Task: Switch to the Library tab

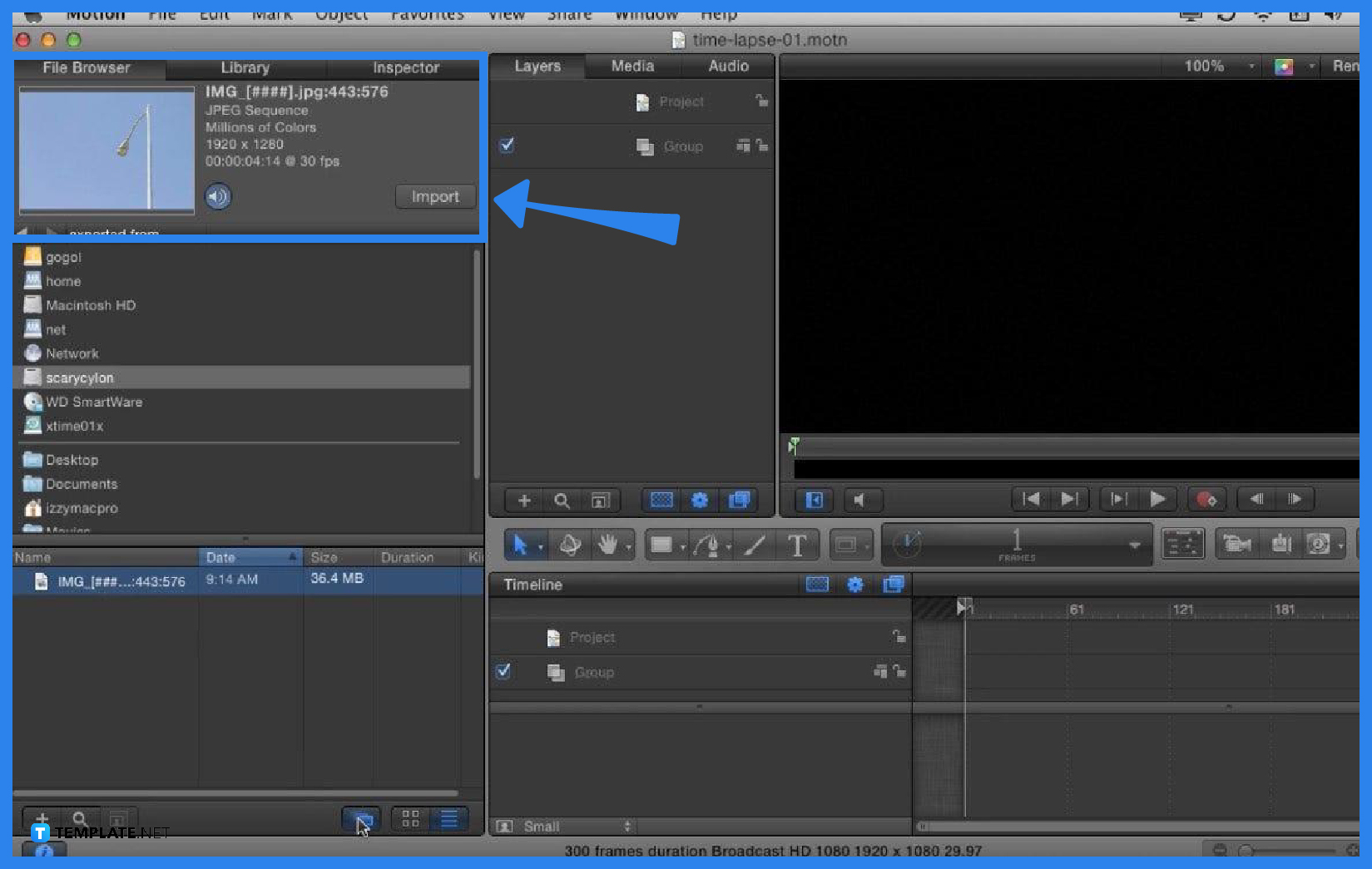Action: 245,68
